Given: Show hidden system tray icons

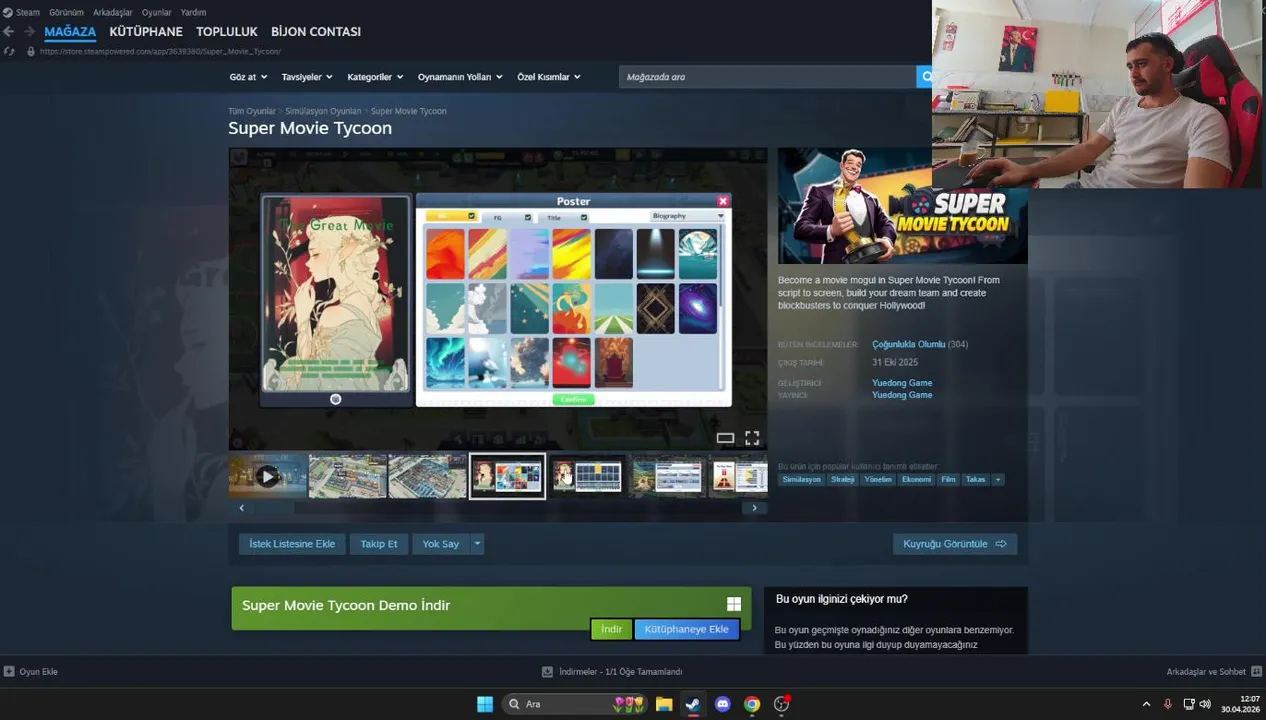Looking at the screenshot, I should [1146, 704].
